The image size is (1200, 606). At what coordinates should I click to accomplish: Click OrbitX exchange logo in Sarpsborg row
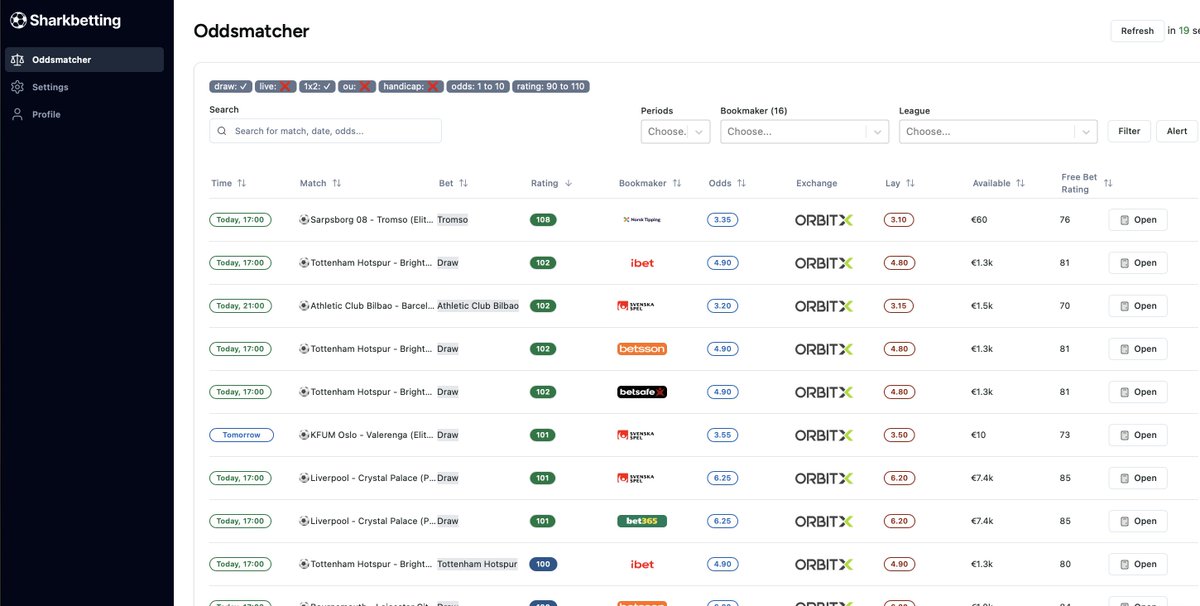pyautogui.click(x=824, y=220)
